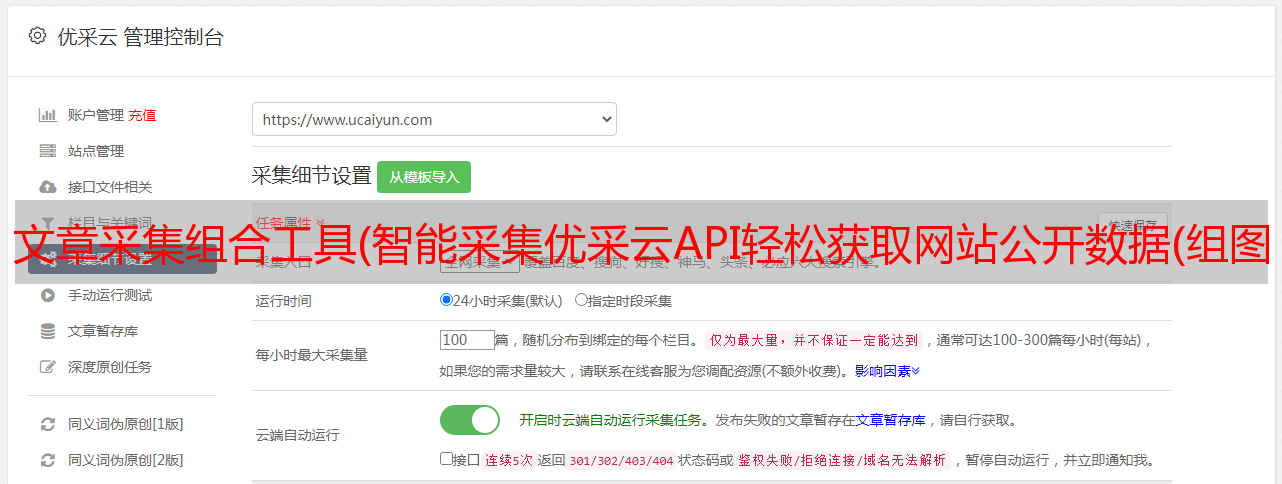Click the play icon for 手动运行测试
The width and height of the screenshot is (1282, 484).
[x=47, y=295]
